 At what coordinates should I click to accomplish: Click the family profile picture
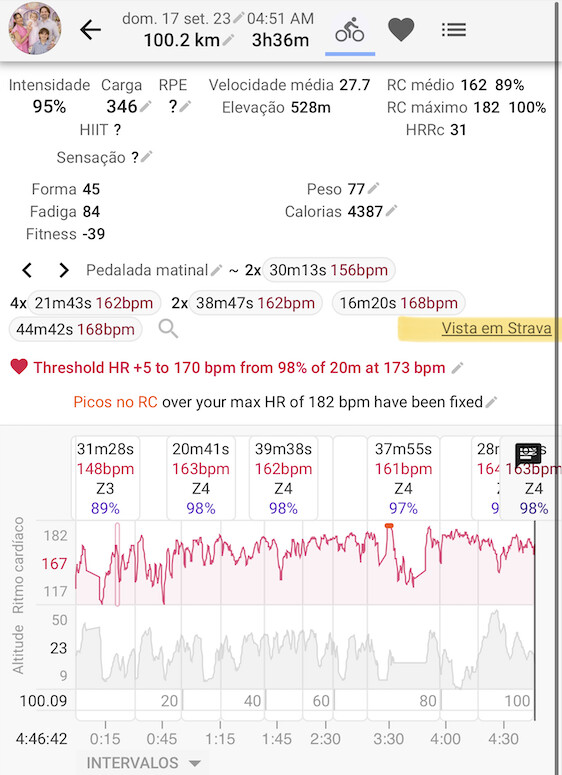coord(35,28)
